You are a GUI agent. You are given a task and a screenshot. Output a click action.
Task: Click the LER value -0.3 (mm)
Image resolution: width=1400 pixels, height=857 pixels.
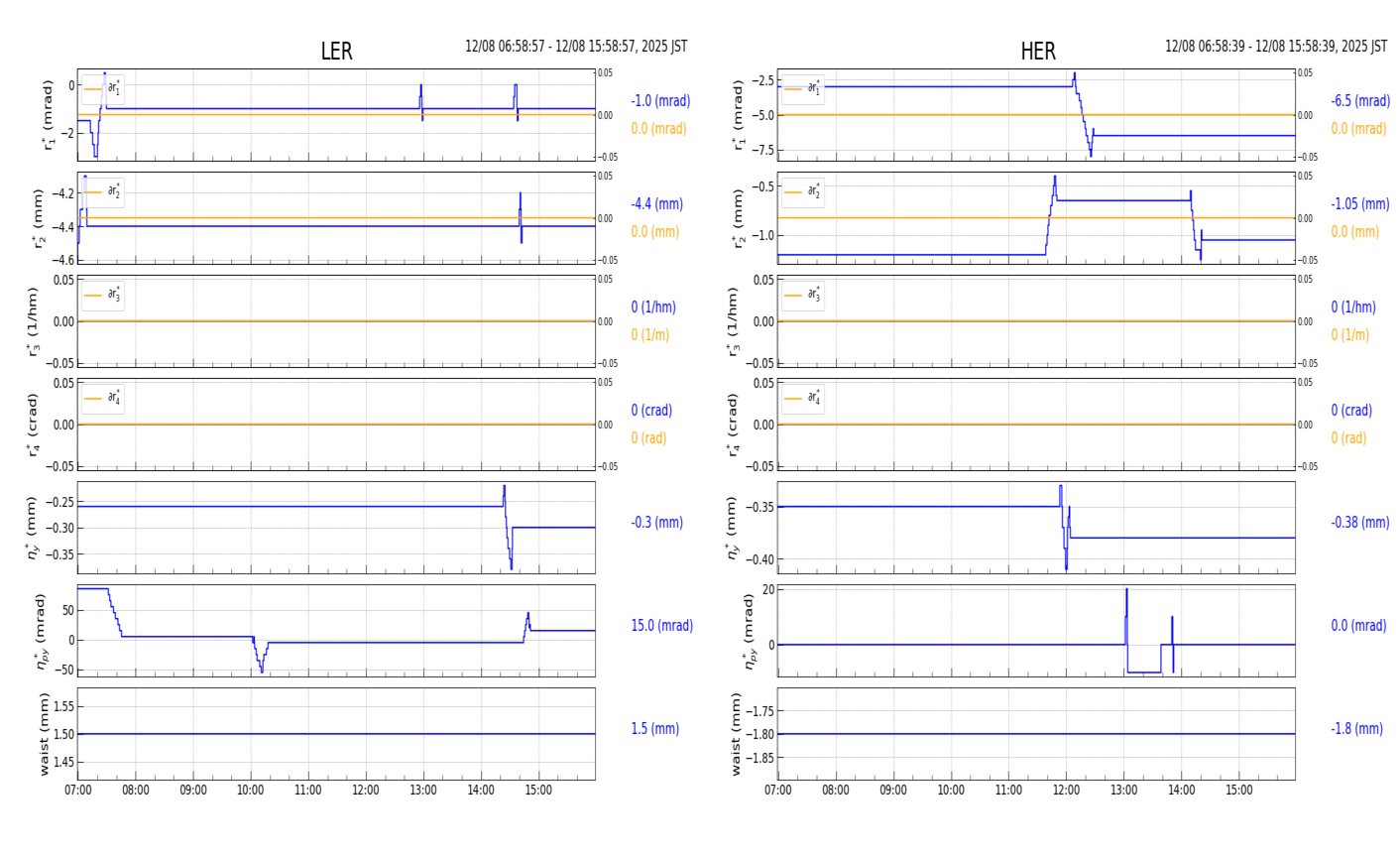656,523
